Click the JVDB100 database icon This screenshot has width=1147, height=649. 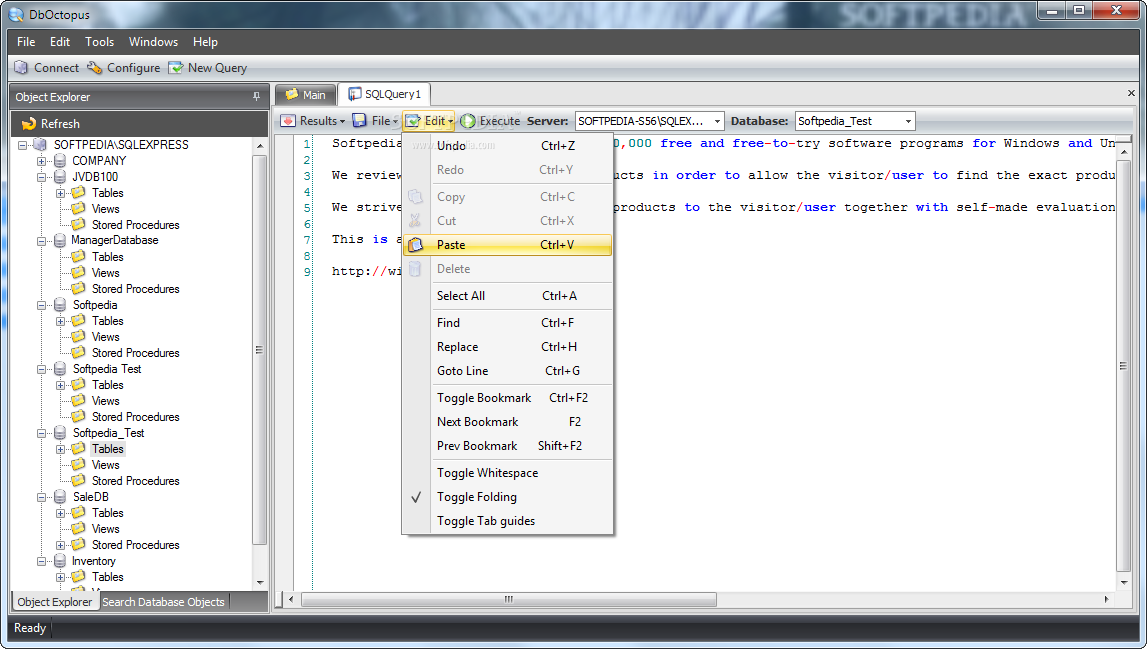pos(60,177)
